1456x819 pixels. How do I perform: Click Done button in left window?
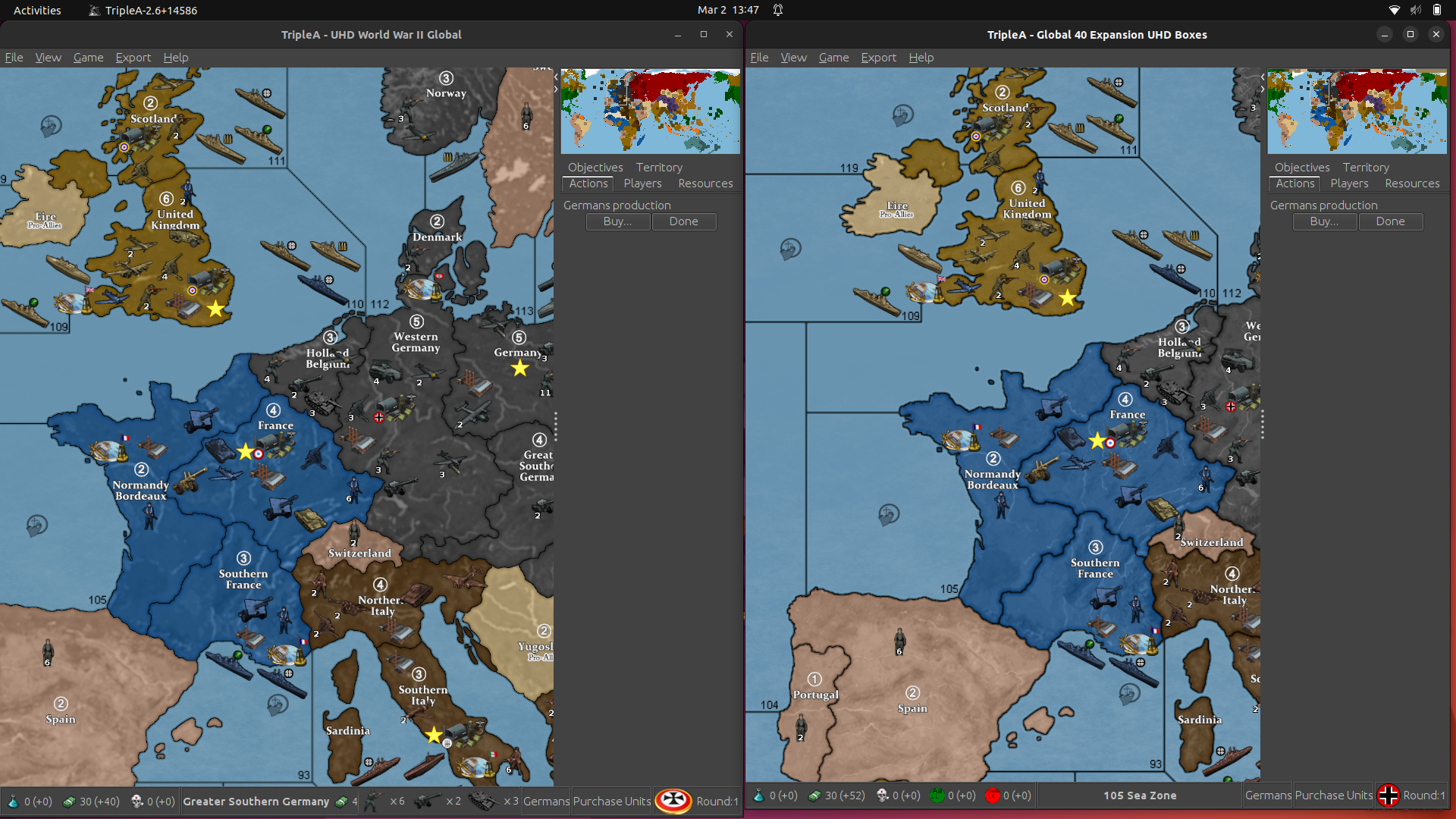[683, 221]
